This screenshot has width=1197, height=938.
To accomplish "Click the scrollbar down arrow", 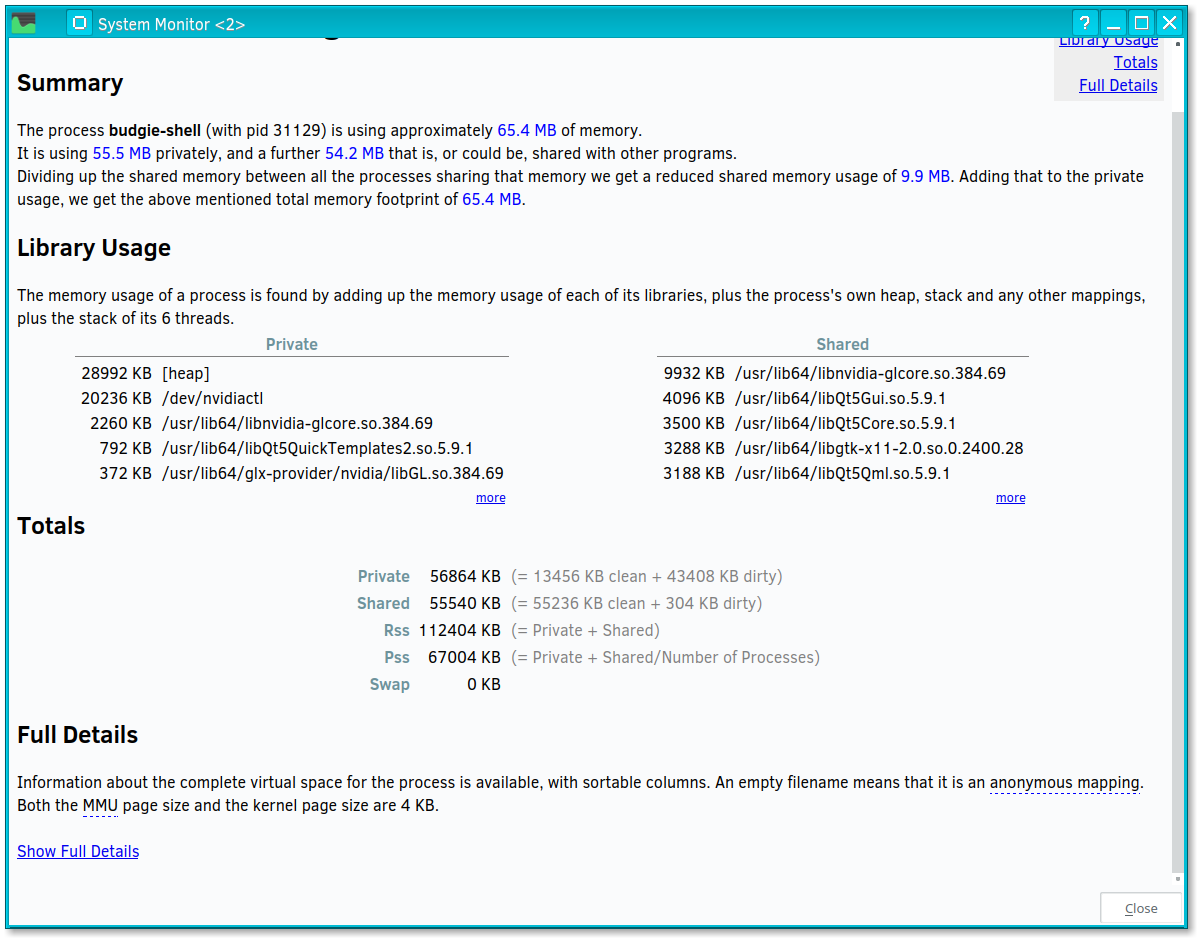I will [1178, 879].
